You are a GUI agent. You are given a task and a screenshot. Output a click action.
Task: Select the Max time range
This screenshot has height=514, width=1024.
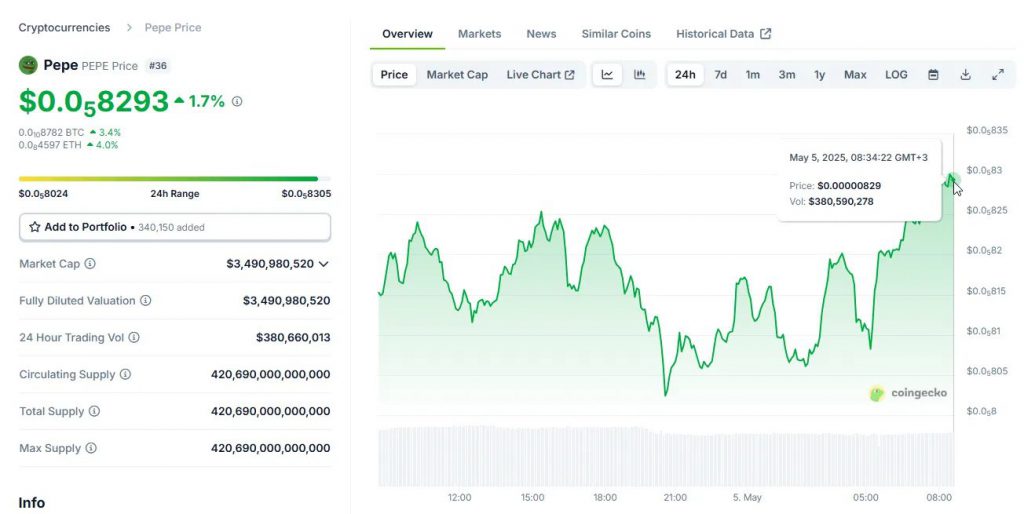tap(855, 74)
